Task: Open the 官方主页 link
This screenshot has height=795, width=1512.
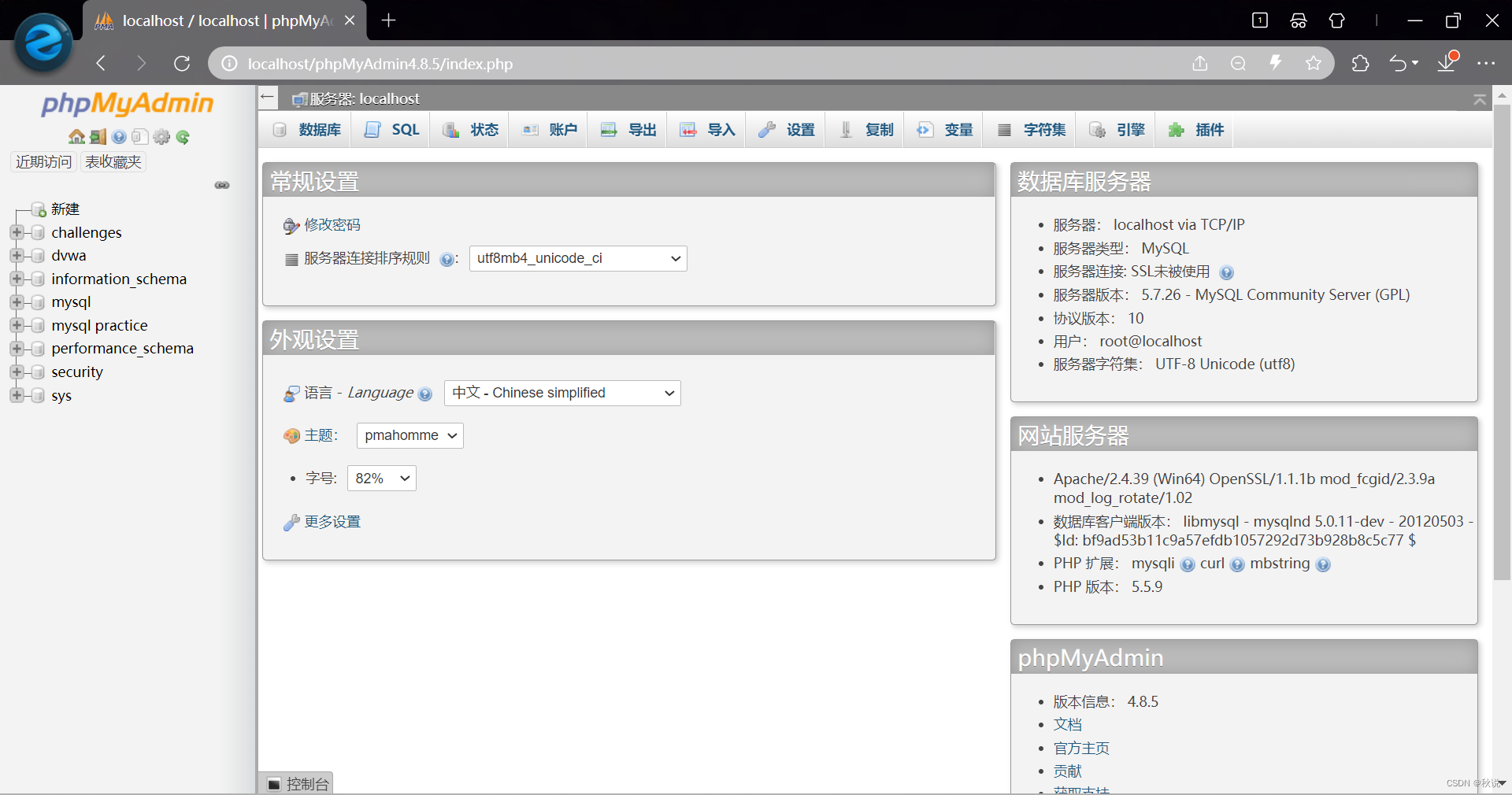Action: pyautogui.click(x=1081, y=749)
